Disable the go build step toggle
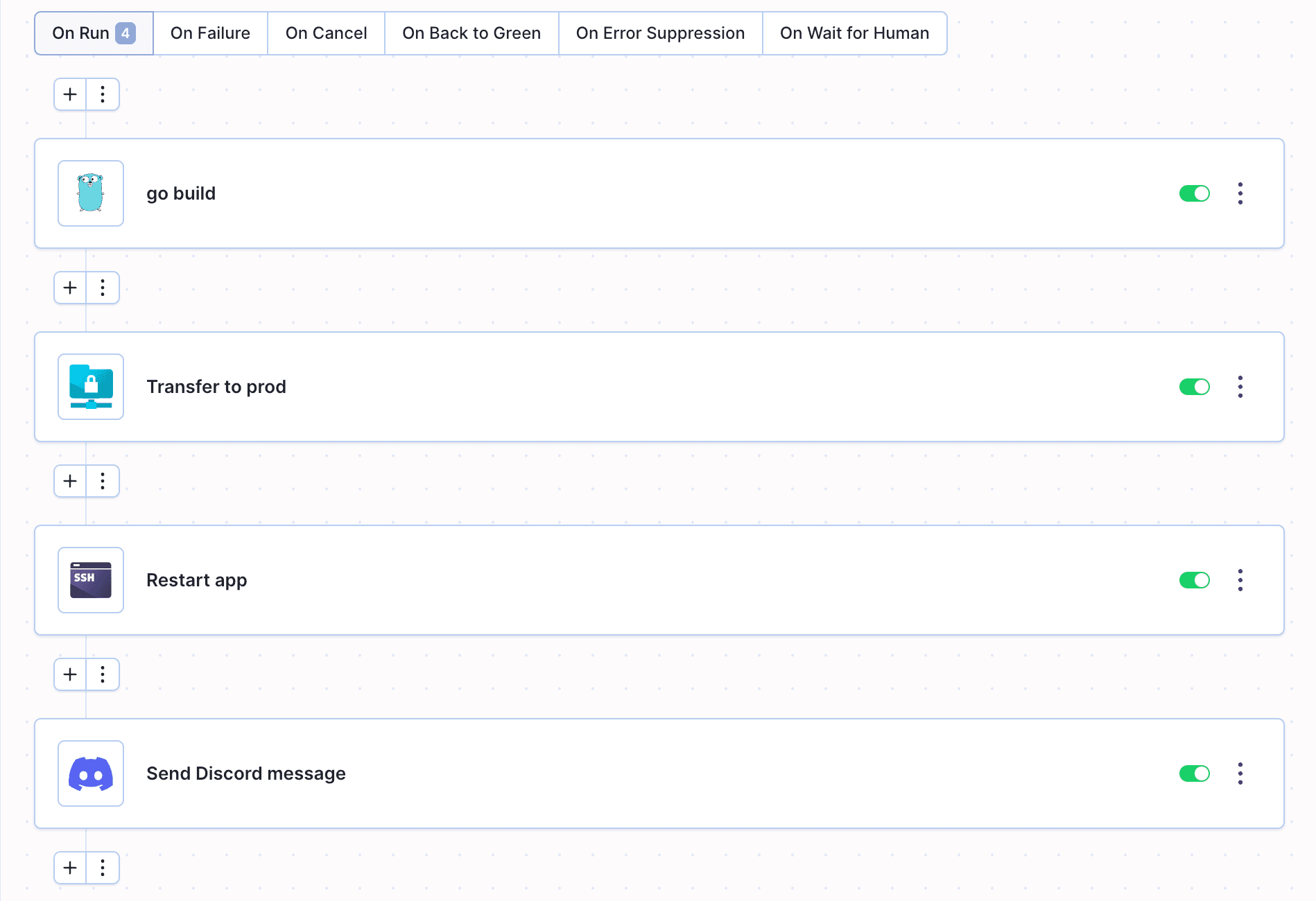The width and height of the screenshot is (1316, 901). tap(1194, 193)
